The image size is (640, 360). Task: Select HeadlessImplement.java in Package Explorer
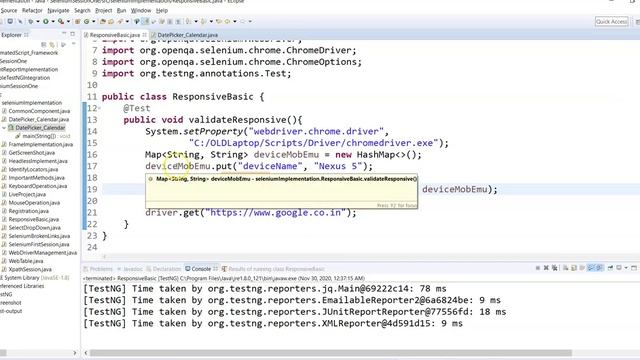[38, 161]
